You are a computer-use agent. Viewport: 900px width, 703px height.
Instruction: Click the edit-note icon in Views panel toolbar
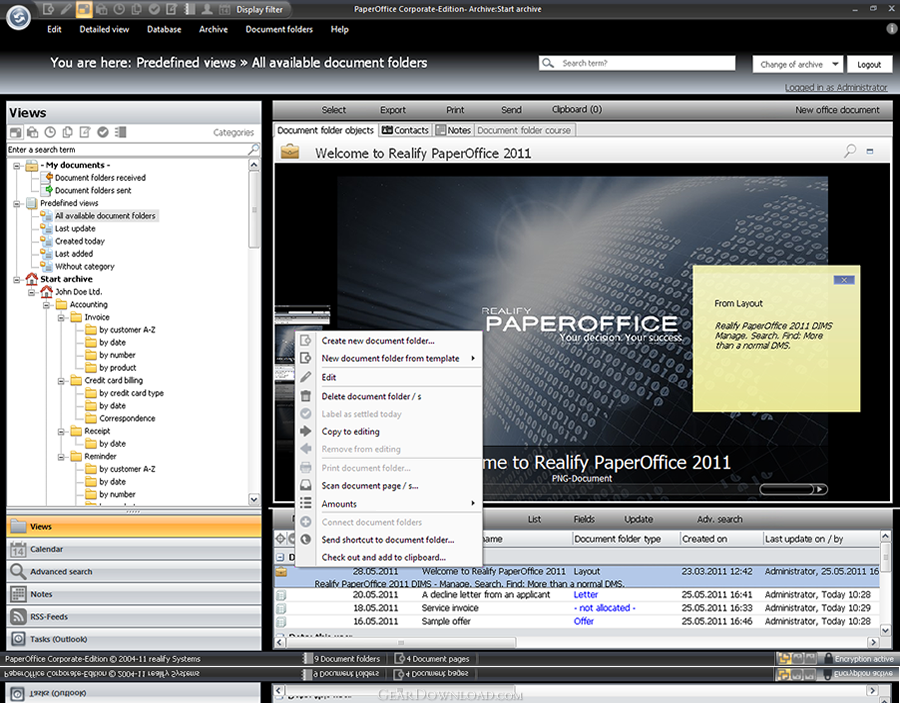[x=85, y=132]
